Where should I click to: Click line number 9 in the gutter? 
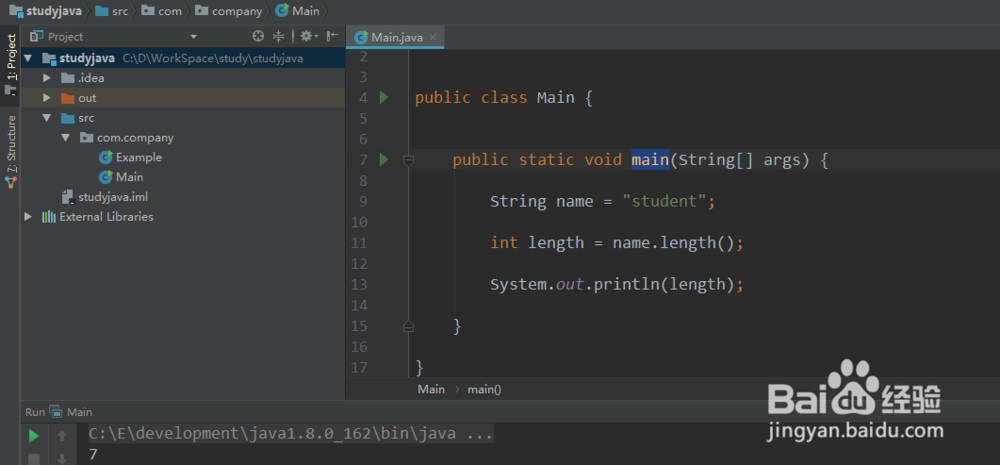364,202
